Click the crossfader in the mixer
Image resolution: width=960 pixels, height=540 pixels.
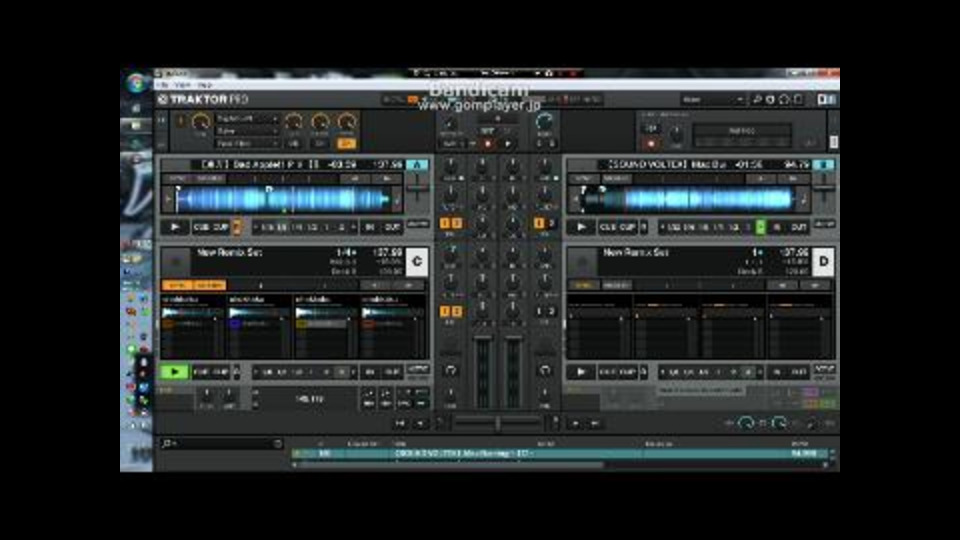tap(498, 422)
